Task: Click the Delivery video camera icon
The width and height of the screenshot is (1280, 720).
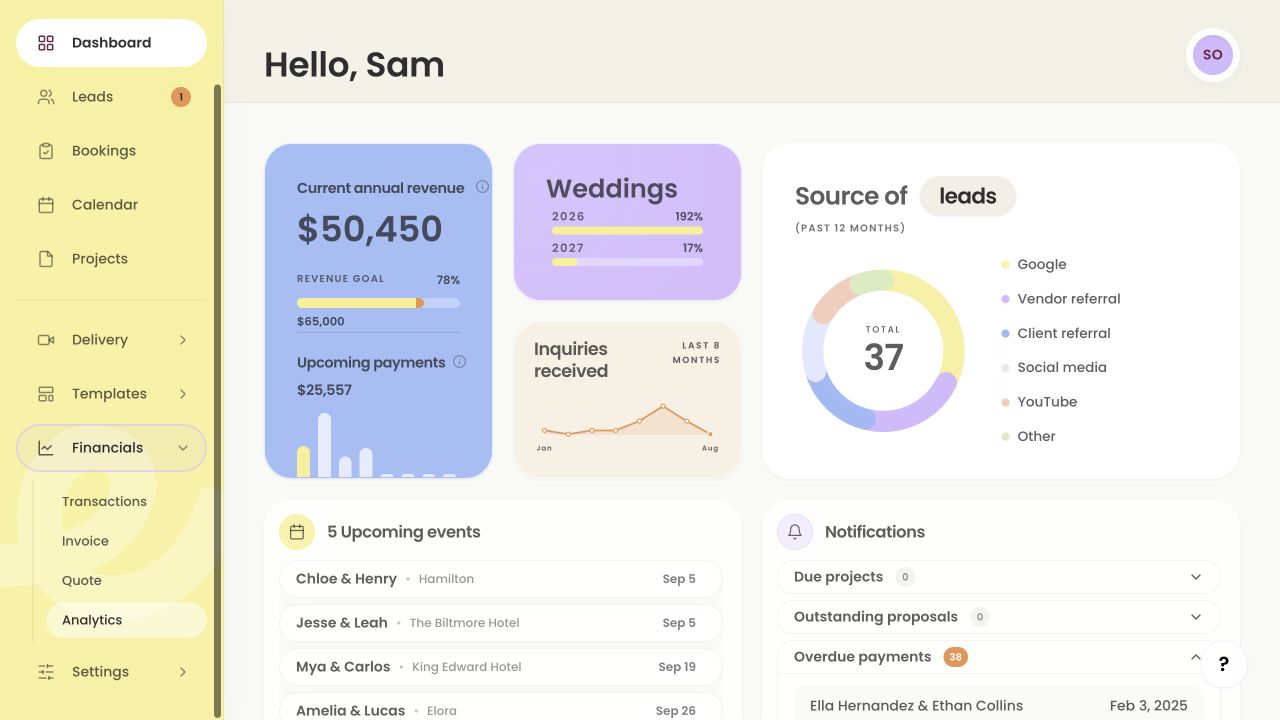Action: pyautogui.click(x=46, y=340)
